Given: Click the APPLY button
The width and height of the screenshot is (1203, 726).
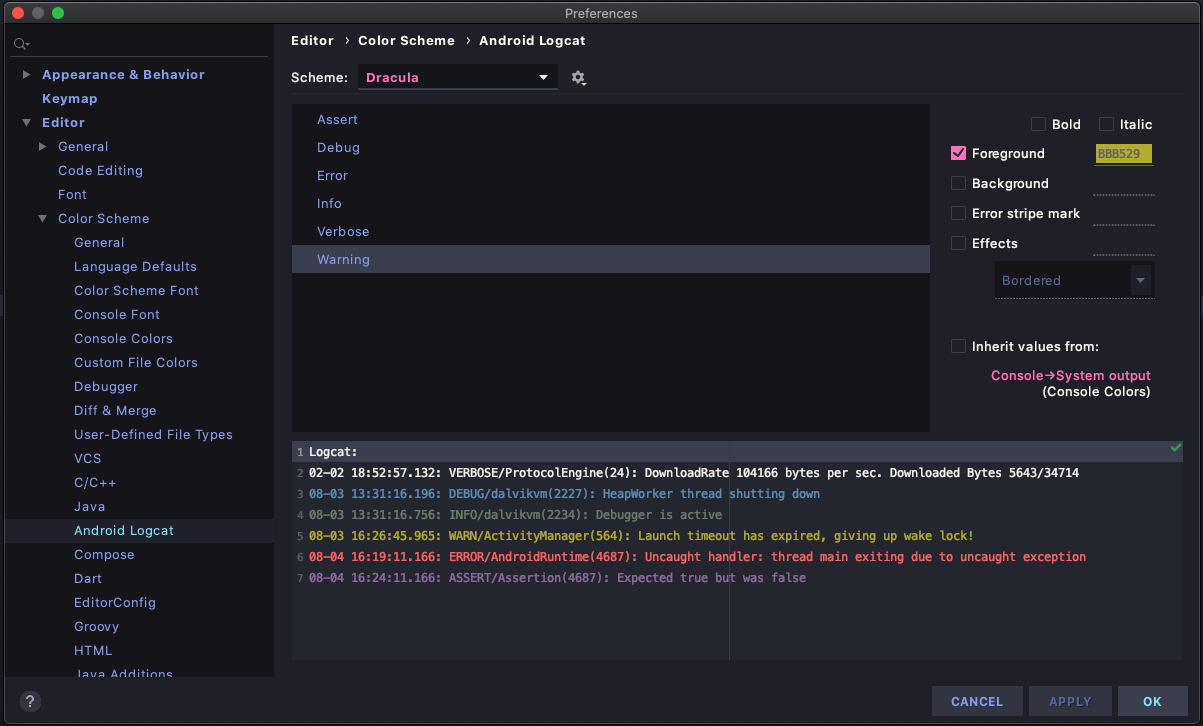Looking at the screenshot, I should click(1070, 701).
